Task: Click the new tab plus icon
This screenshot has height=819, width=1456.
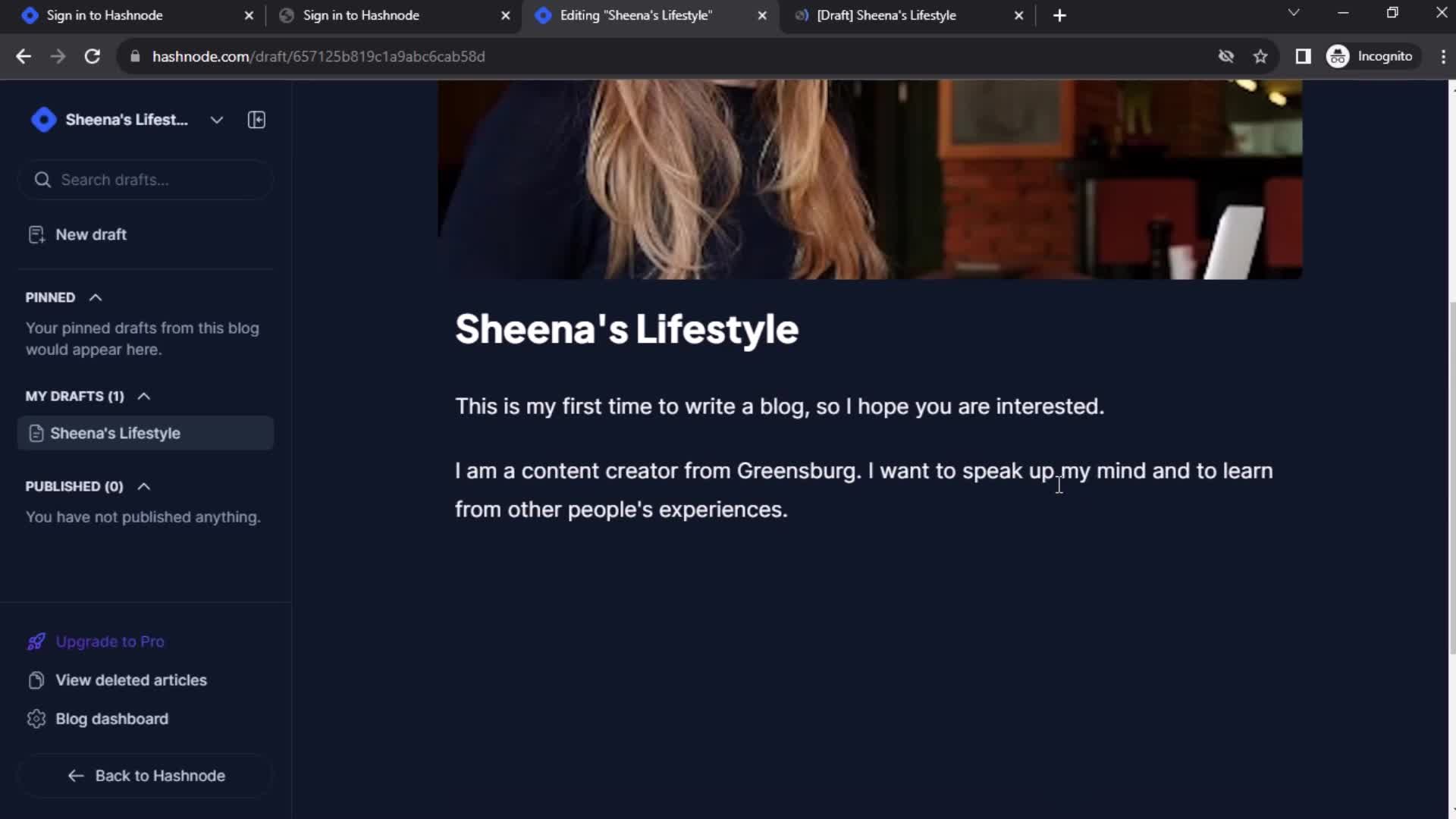Action: [1059, 15]
